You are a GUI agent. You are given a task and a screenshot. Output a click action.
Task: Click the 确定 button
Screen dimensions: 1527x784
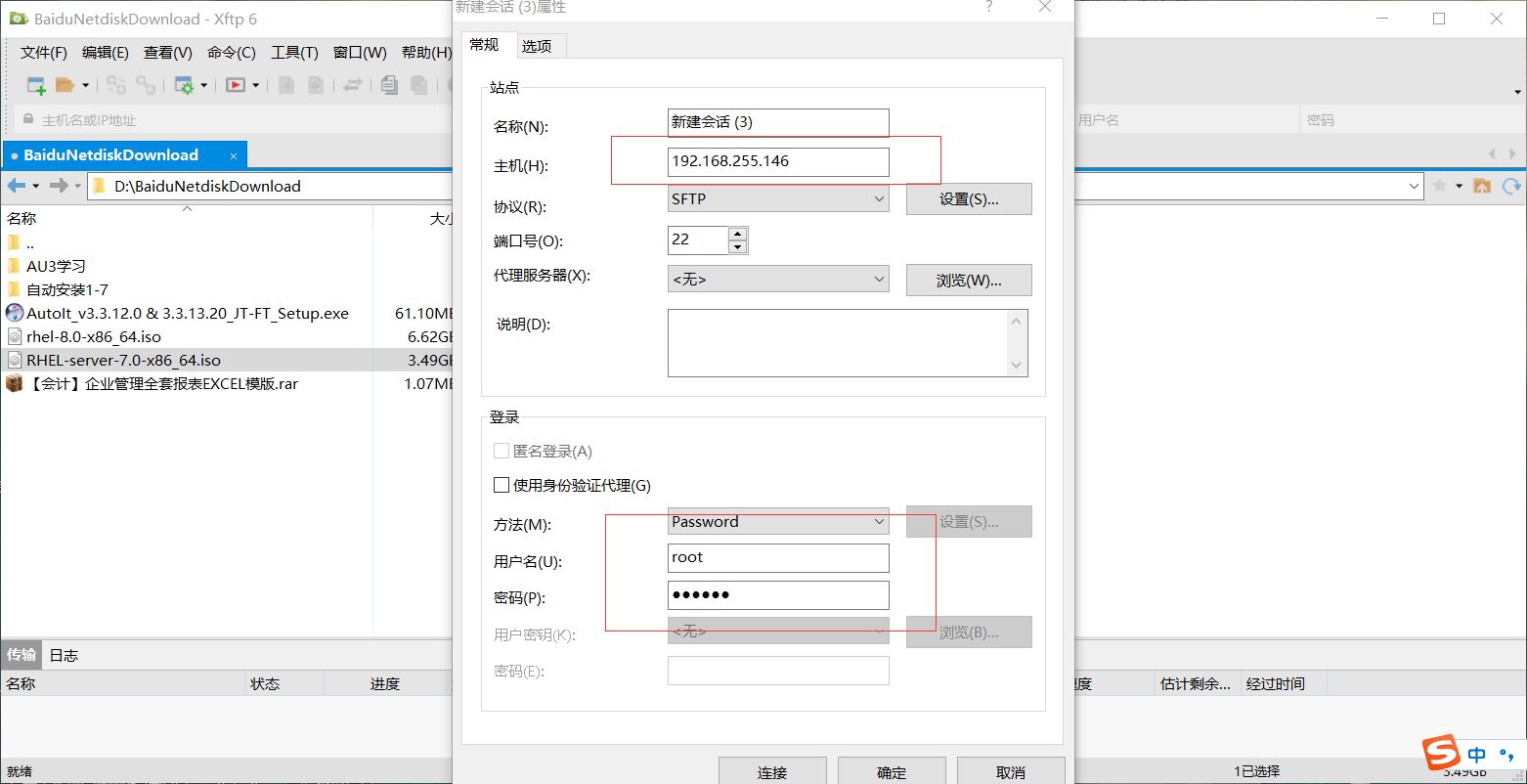pos(892,770)
